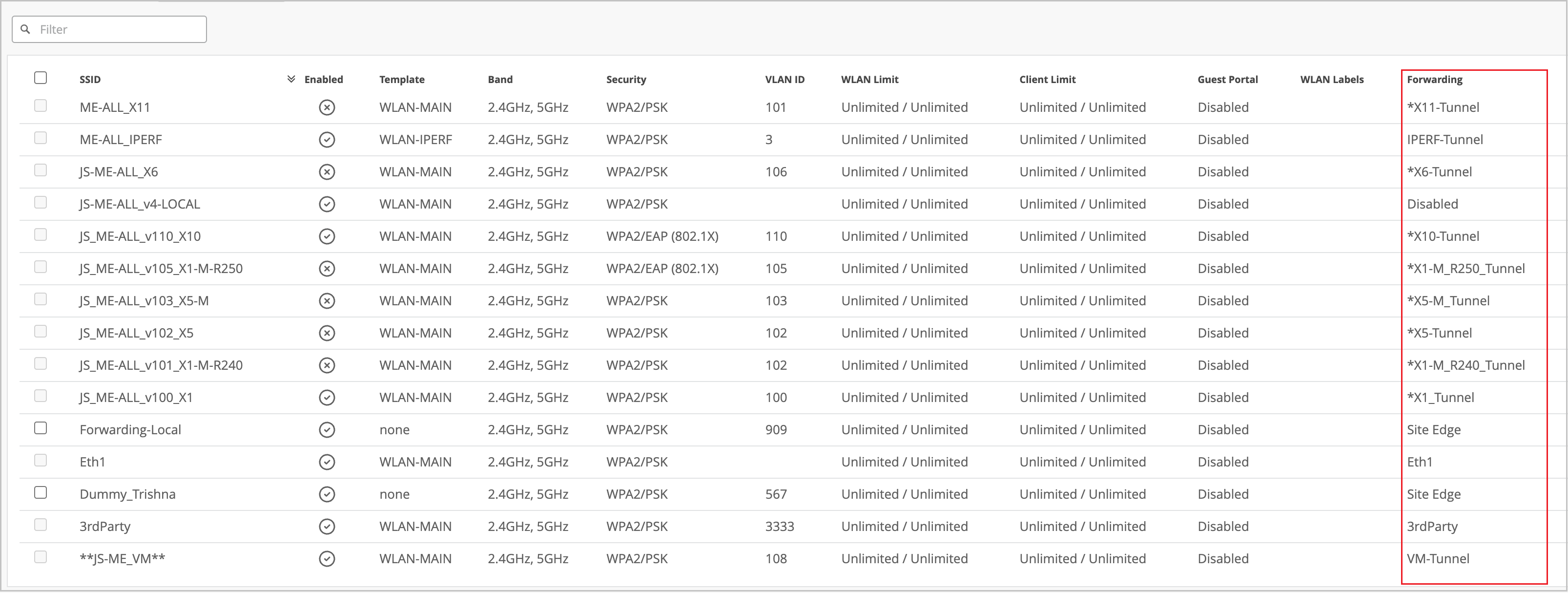
Task: Click the search magnifier icon in Filter
Action: tap(25, 29)
